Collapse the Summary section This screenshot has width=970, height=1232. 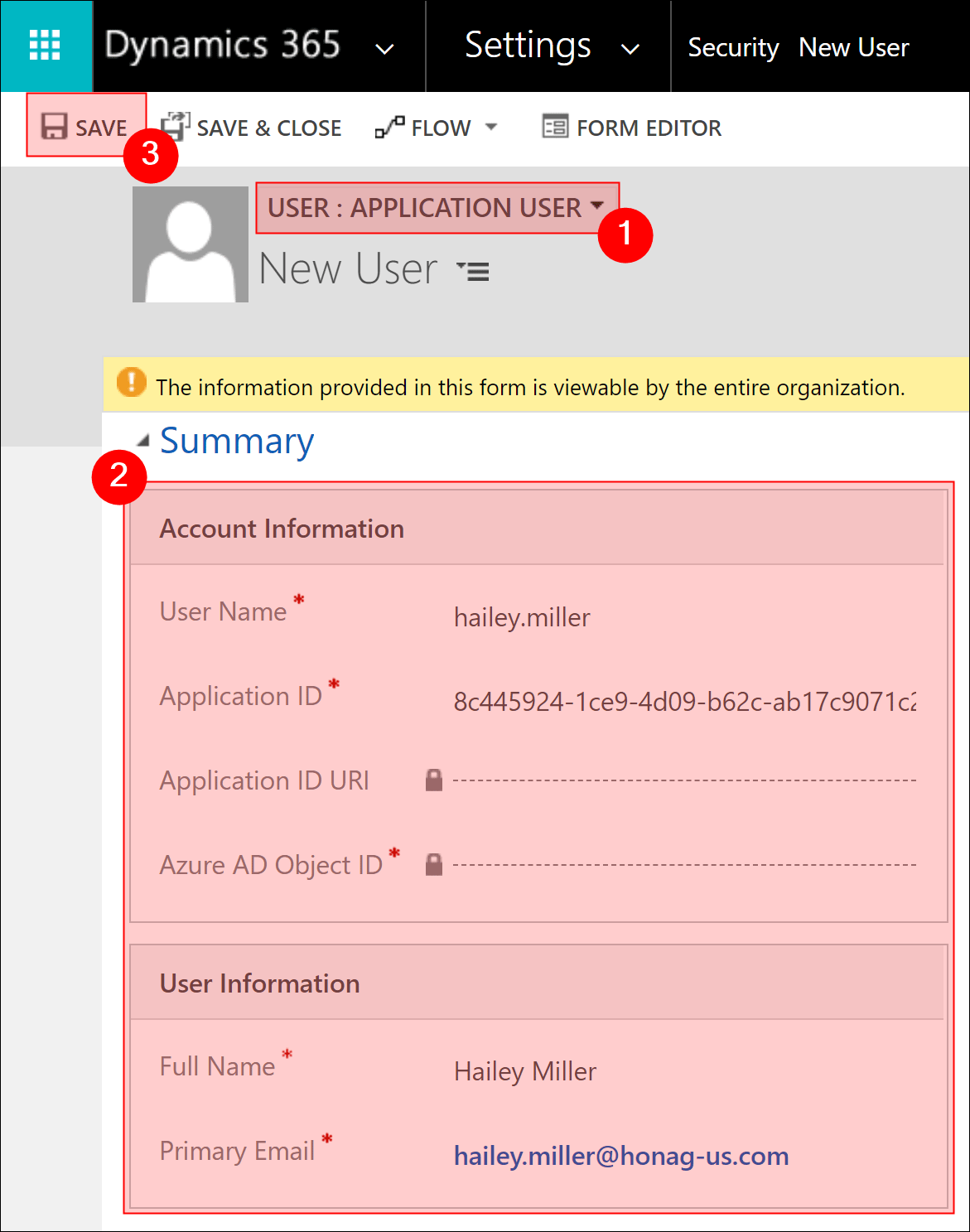tap(143, 441)
